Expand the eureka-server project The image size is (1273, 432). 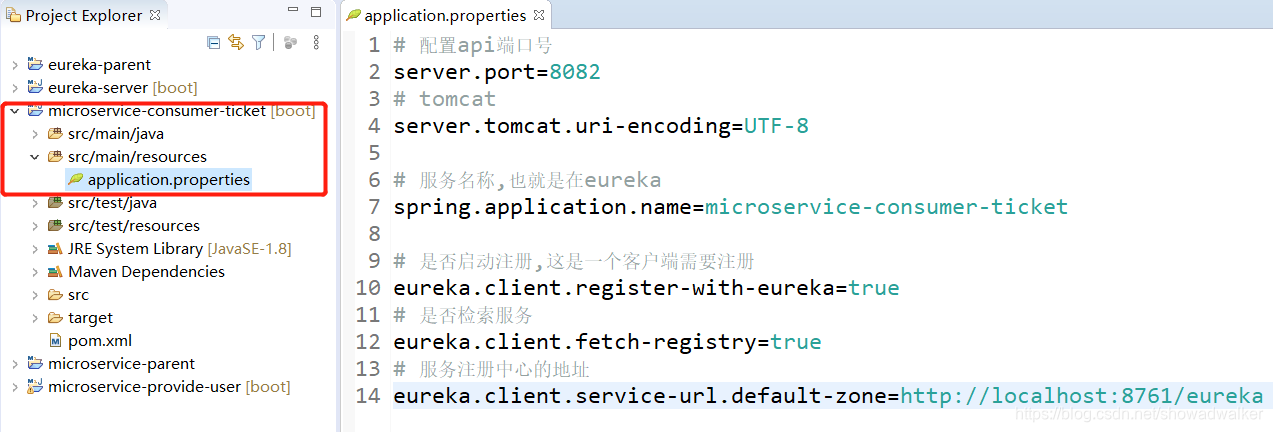(x=14, y=88)
